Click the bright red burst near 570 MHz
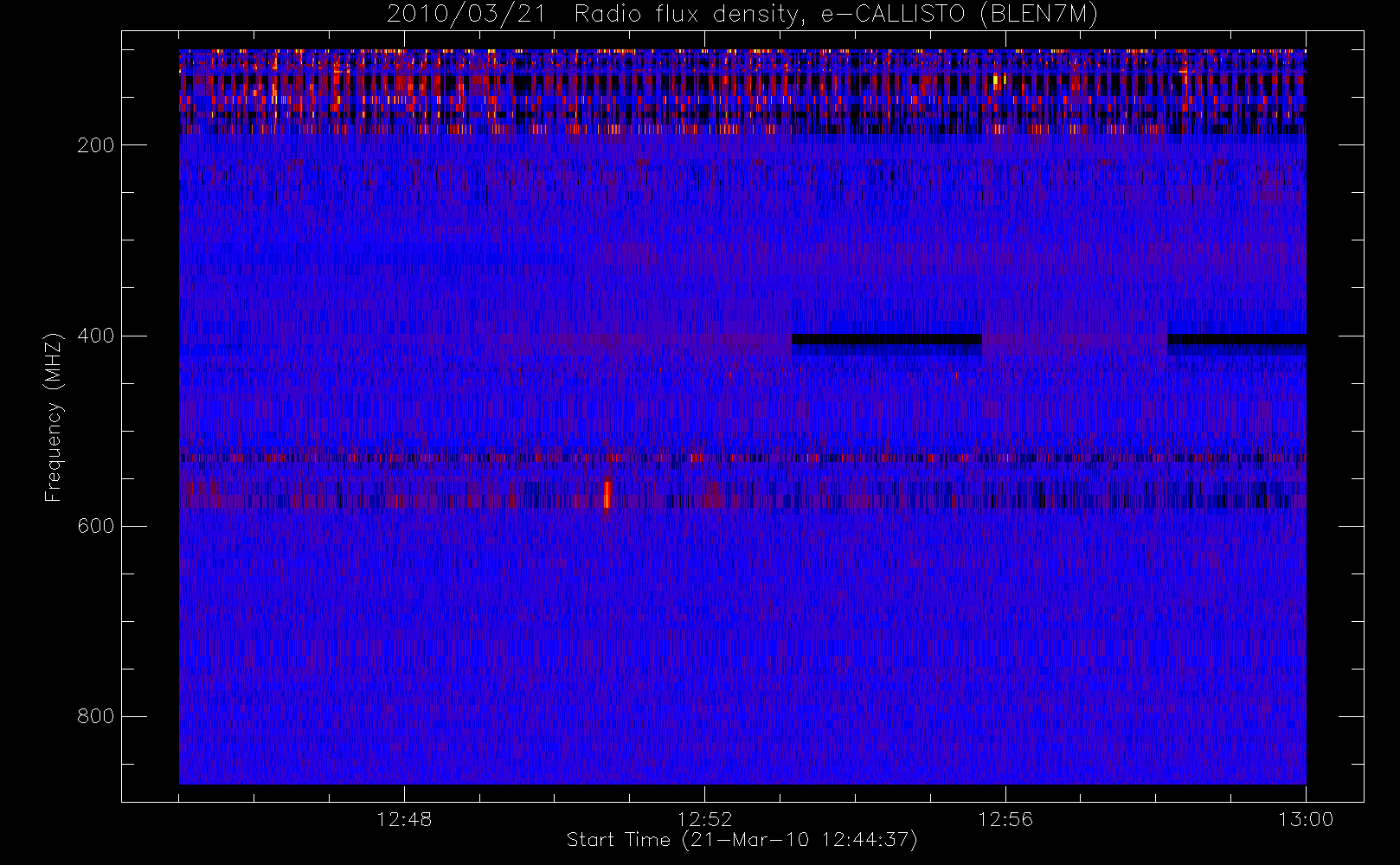The image size is (1400, 865). (607, 496)
